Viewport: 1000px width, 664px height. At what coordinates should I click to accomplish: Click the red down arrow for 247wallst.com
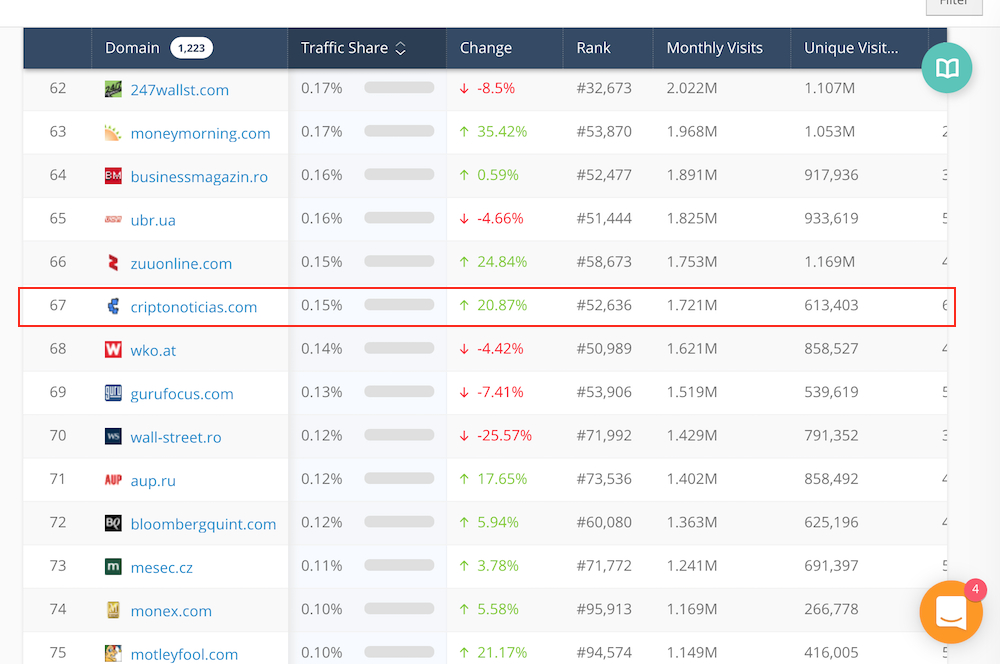click(x=464, y=89)
